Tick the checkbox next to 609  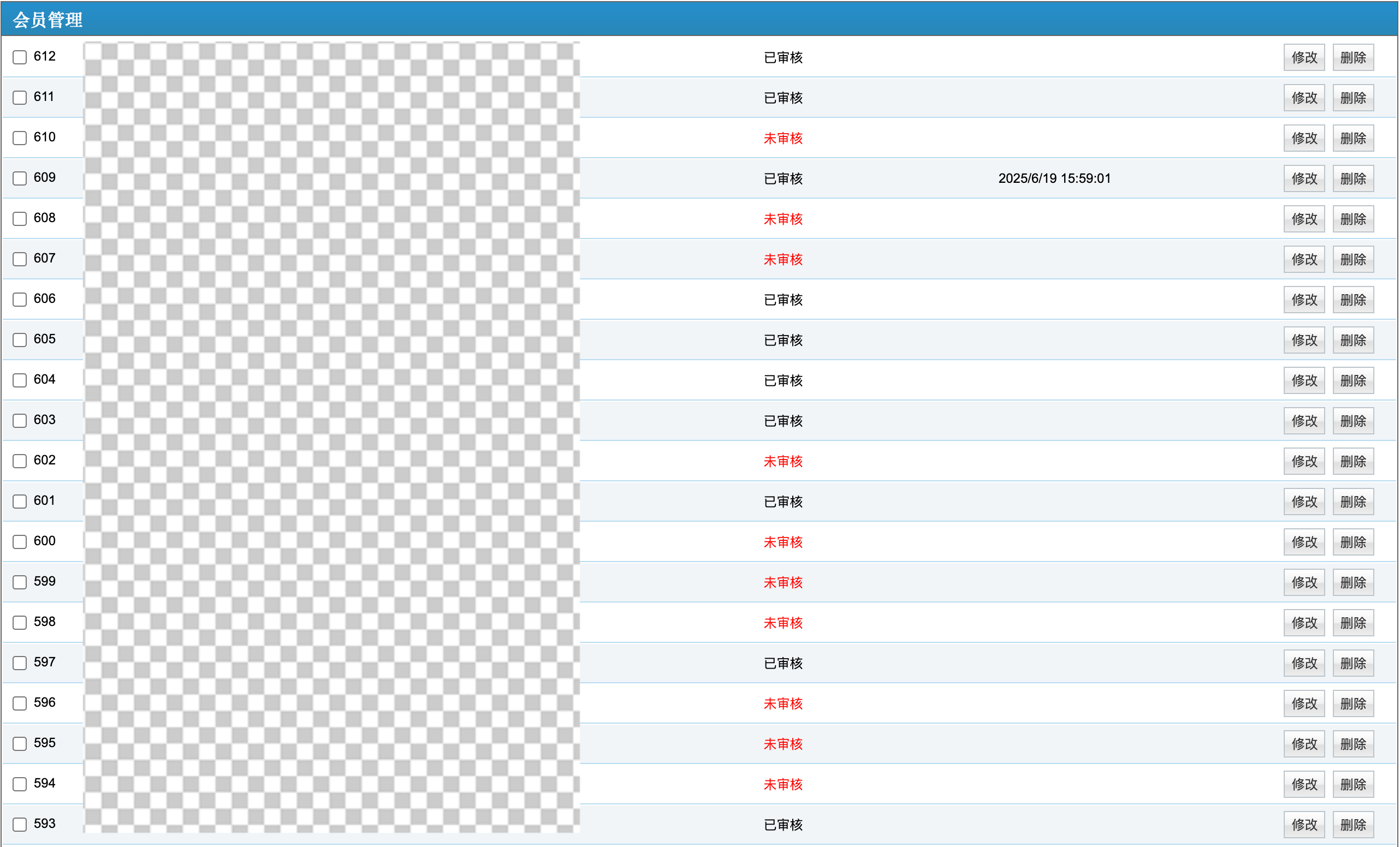(x=20, y=178)
